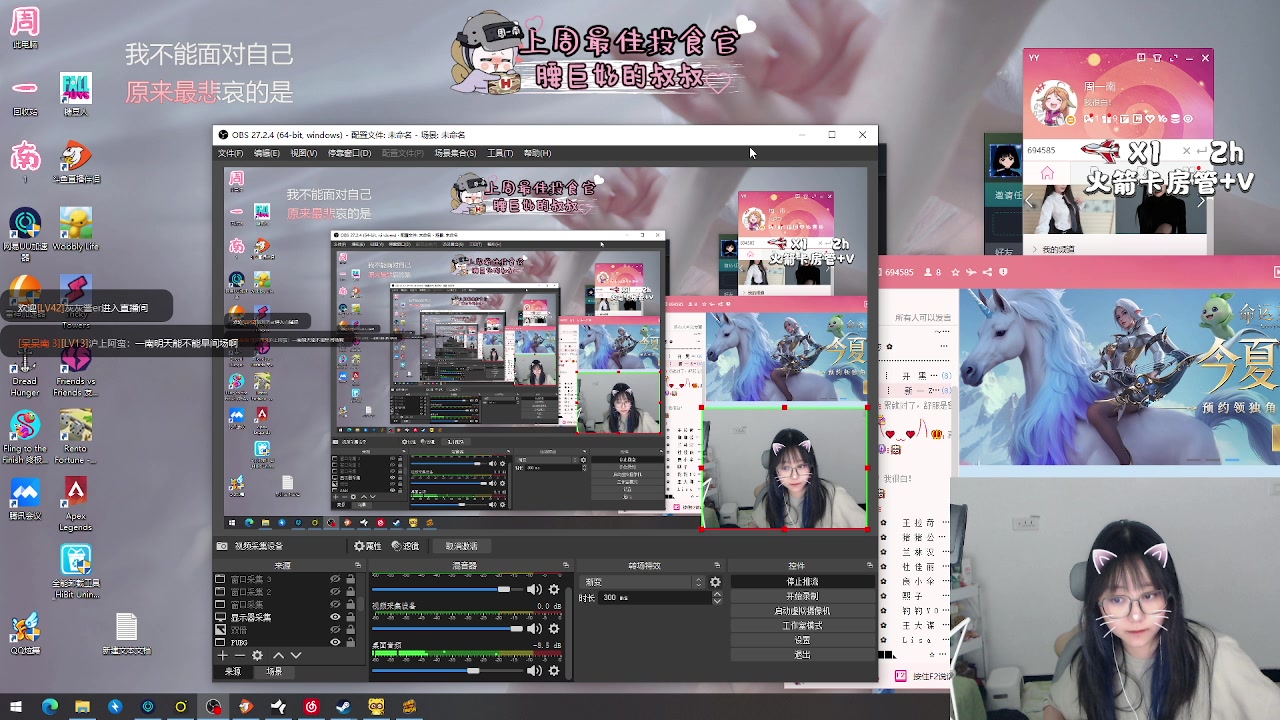
Task: Click the 滤镜 filters button
Action: coord(405,546)
